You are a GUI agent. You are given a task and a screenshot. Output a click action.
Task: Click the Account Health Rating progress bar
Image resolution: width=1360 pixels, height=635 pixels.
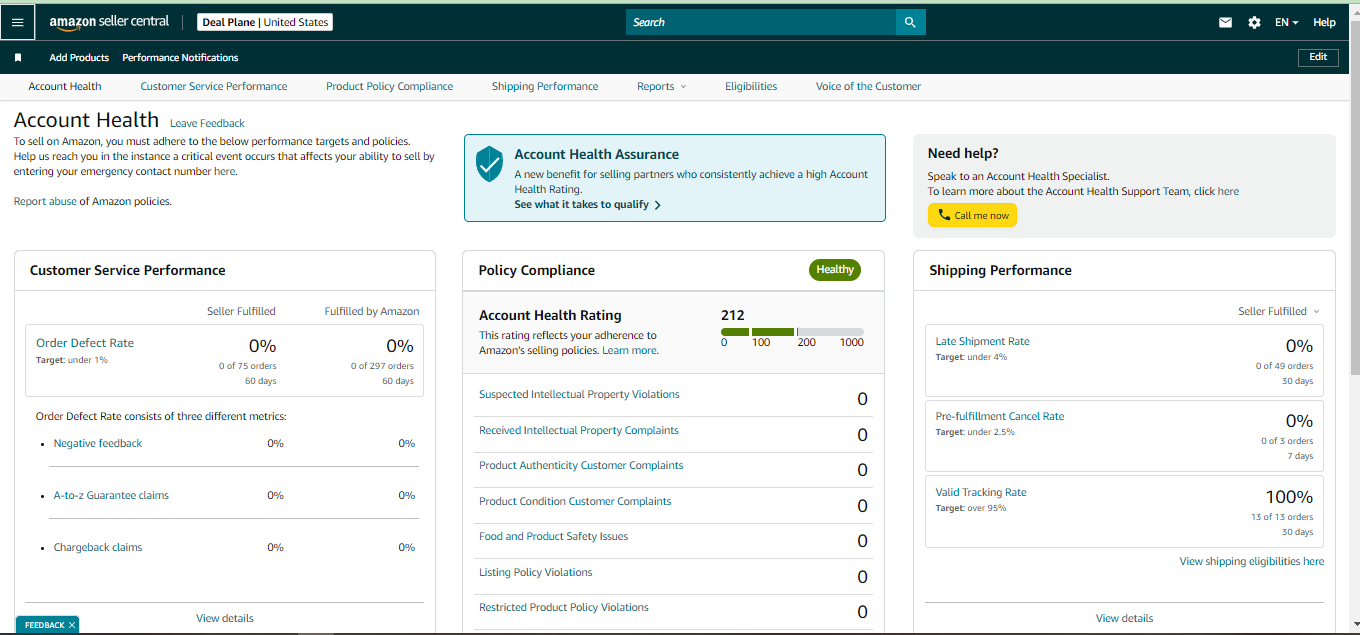coord(792,332)
